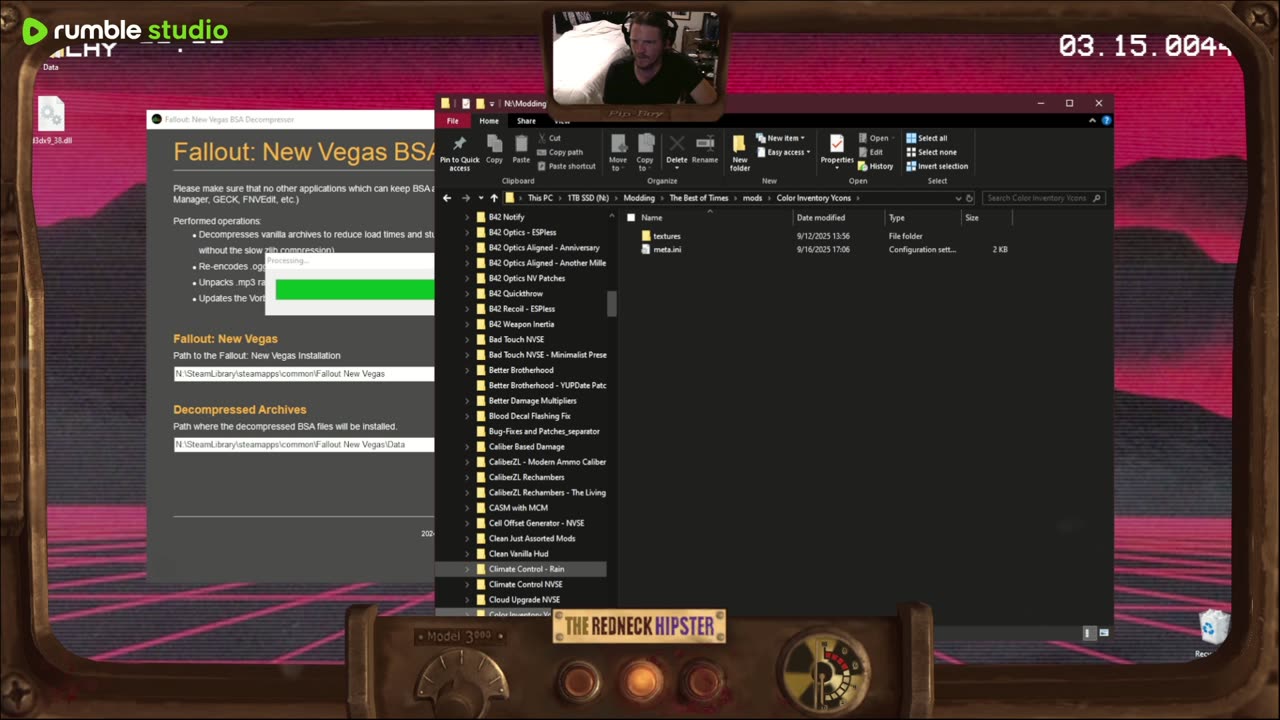Click the Paste icon in the ribbon
Image resolution: width=1280 pixels, height=720 pixels.
(x=521, y=148)
